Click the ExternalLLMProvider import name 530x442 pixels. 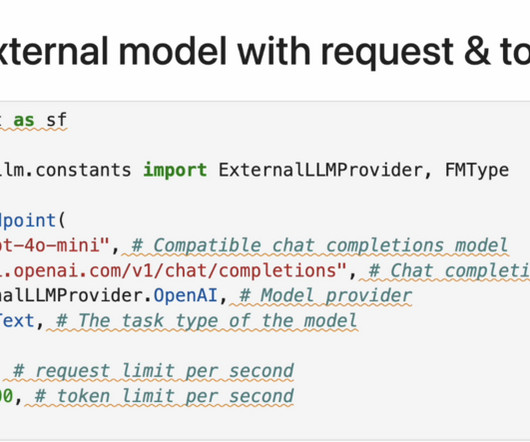(x=320, y=170)
